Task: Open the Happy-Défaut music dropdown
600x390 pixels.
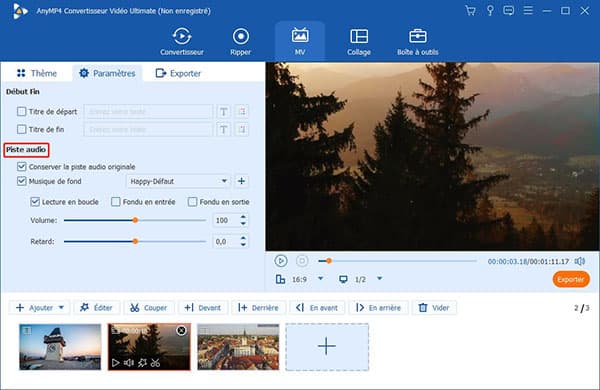Action: [x=178, y=181]
